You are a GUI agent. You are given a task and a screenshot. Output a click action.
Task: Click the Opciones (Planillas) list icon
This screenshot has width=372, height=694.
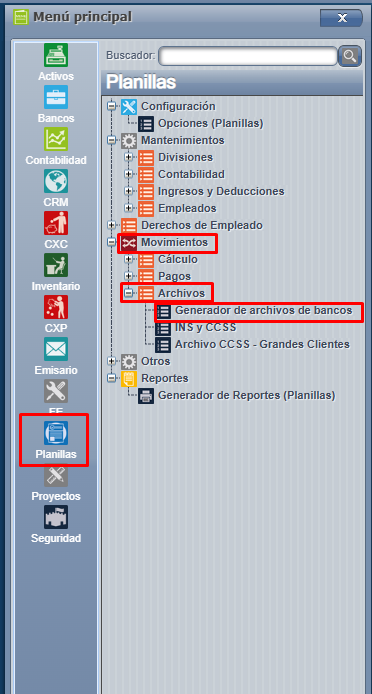pos(146,123)
